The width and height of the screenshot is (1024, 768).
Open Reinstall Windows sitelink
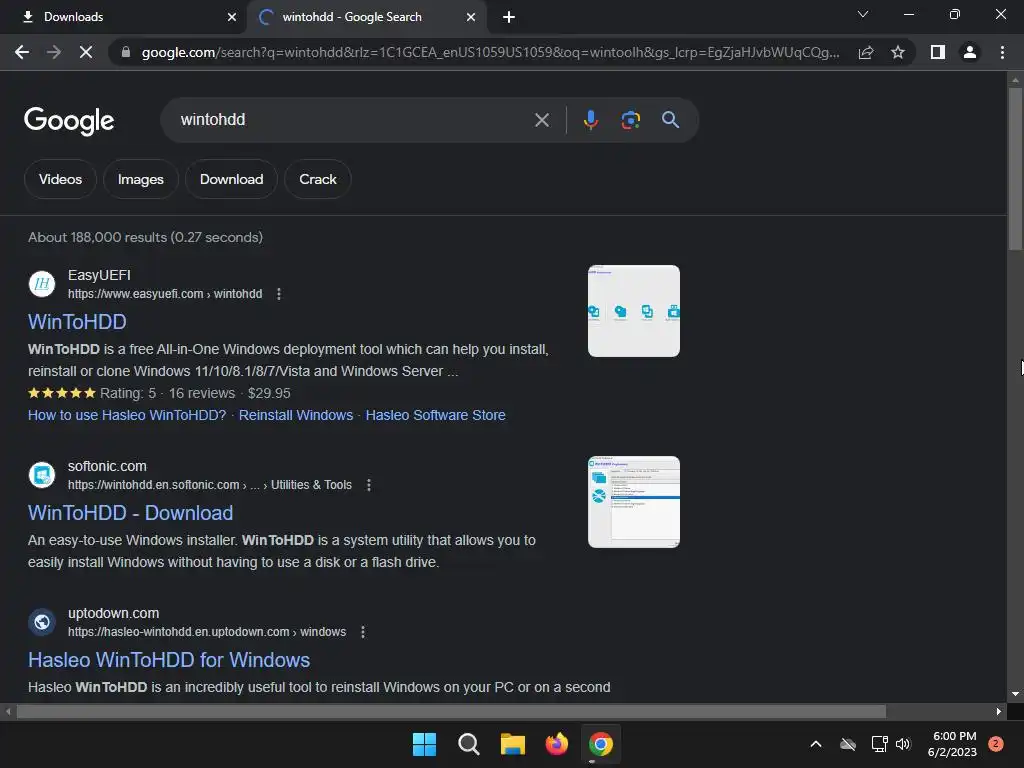pyautogui.click(x=296, y=415)
